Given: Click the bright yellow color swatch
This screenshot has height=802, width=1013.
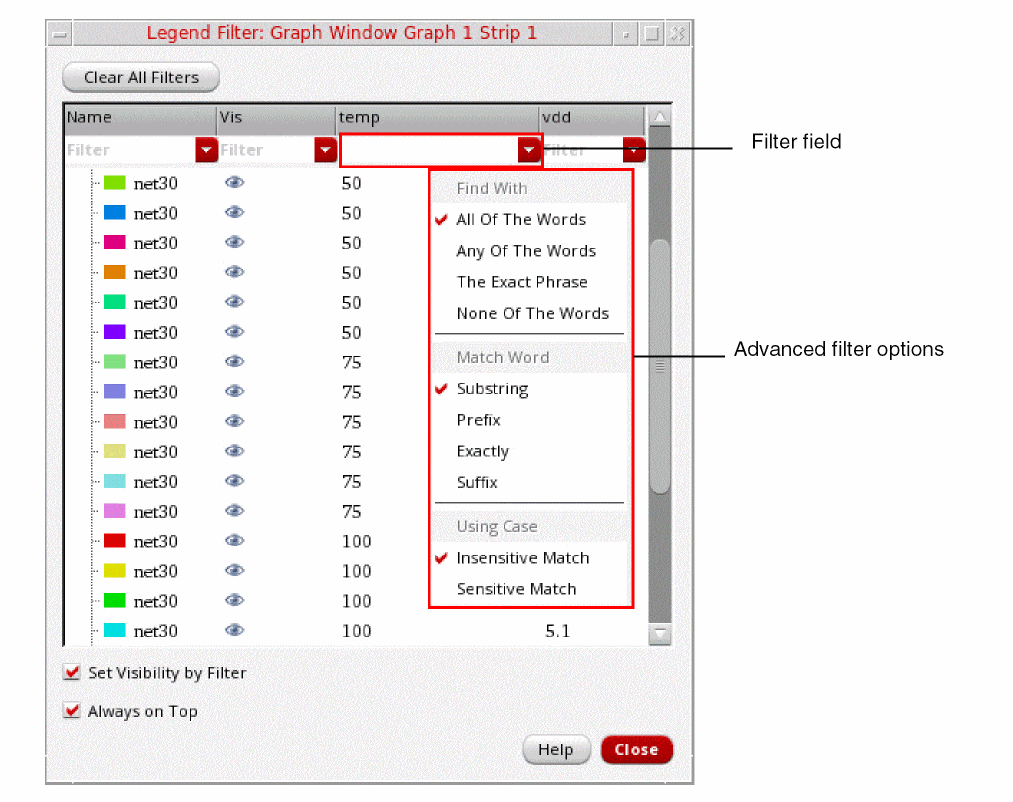Looking at the screenshot, I should pos(114,571).
